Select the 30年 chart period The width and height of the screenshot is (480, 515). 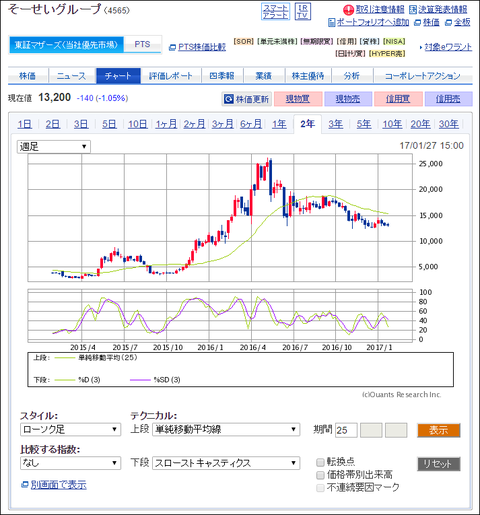[x=449, y=124]
